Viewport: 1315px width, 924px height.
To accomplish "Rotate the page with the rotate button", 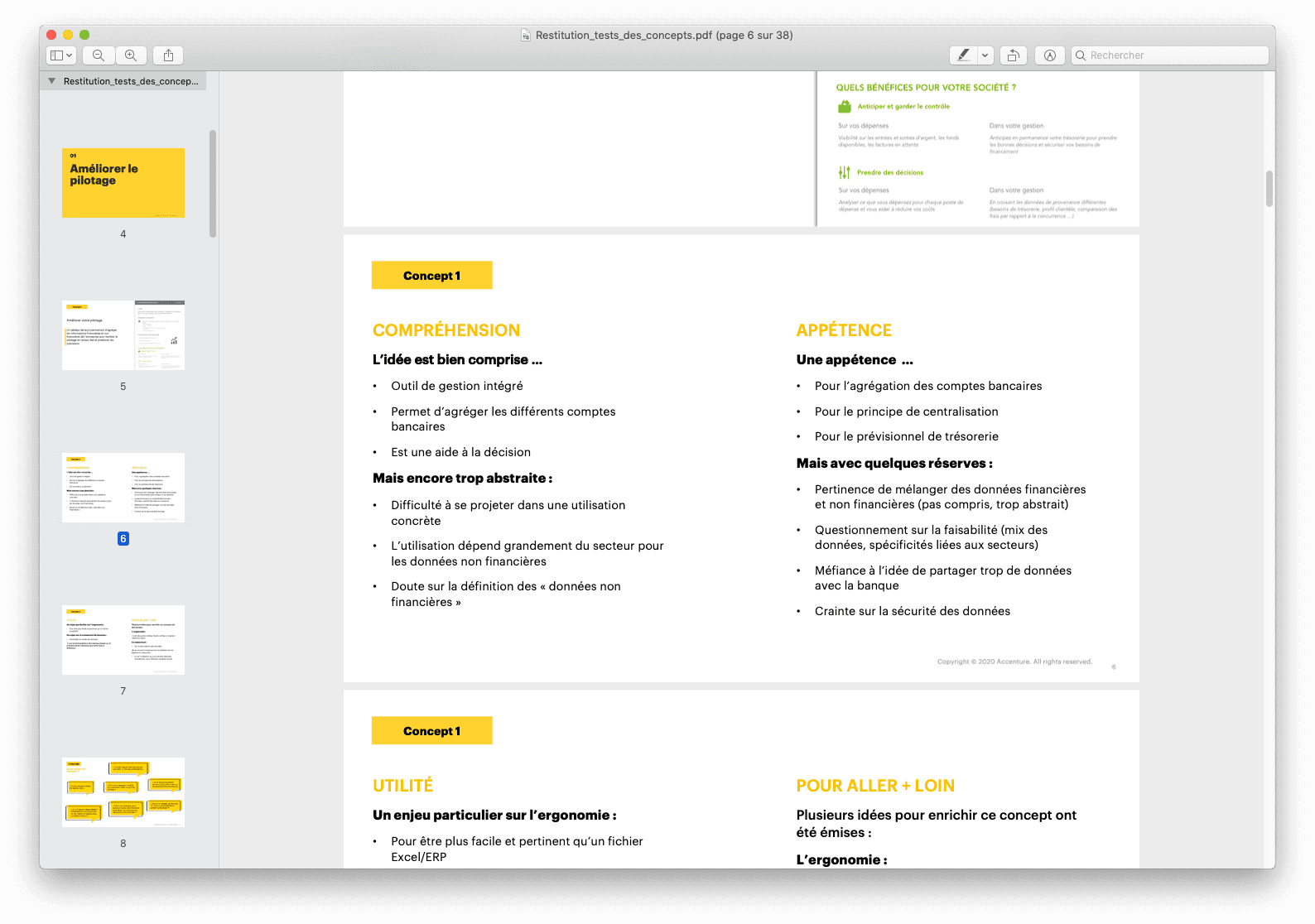I will tap(1013, 55).
